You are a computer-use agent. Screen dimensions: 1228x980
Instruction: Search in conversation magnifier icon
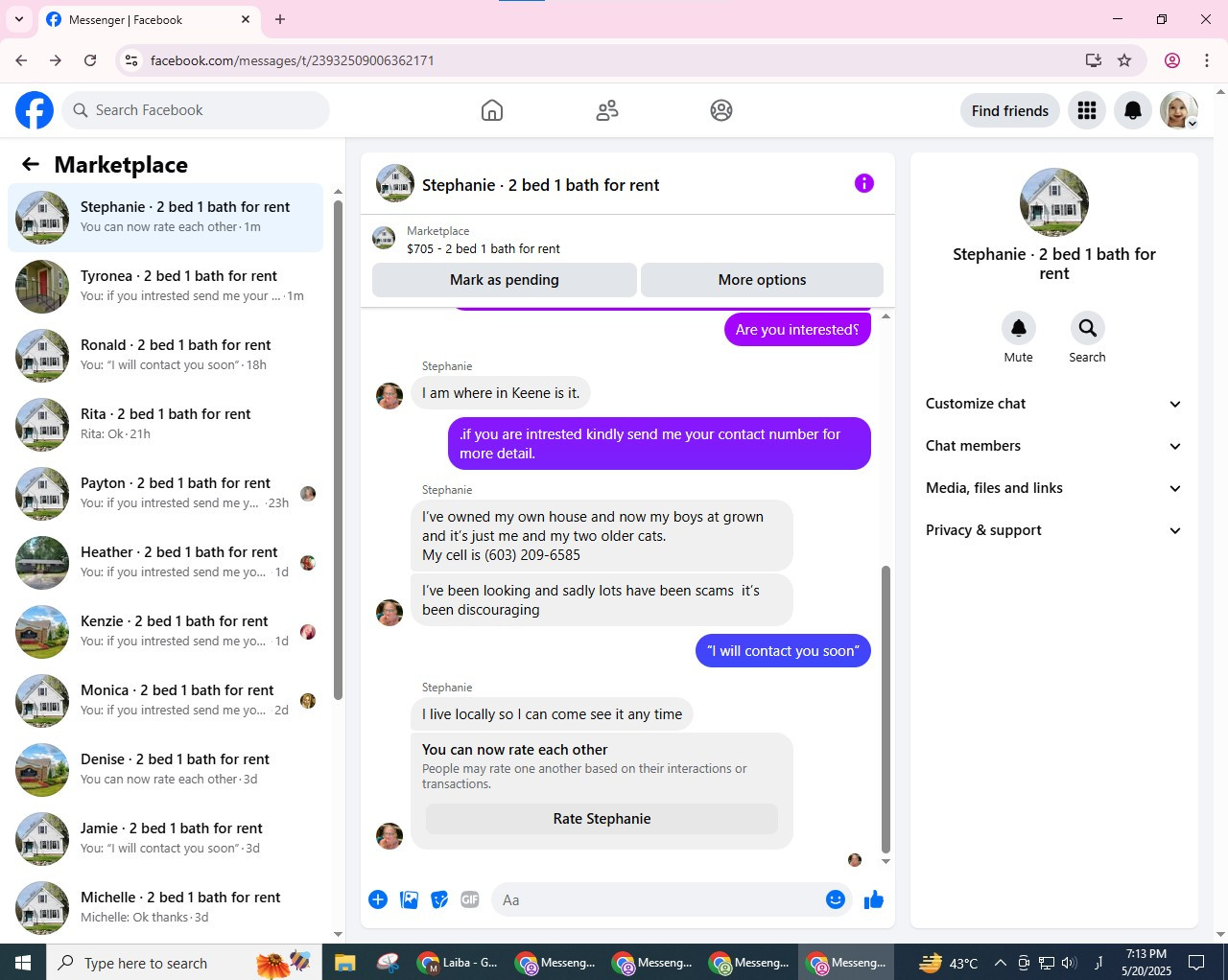1087,328
